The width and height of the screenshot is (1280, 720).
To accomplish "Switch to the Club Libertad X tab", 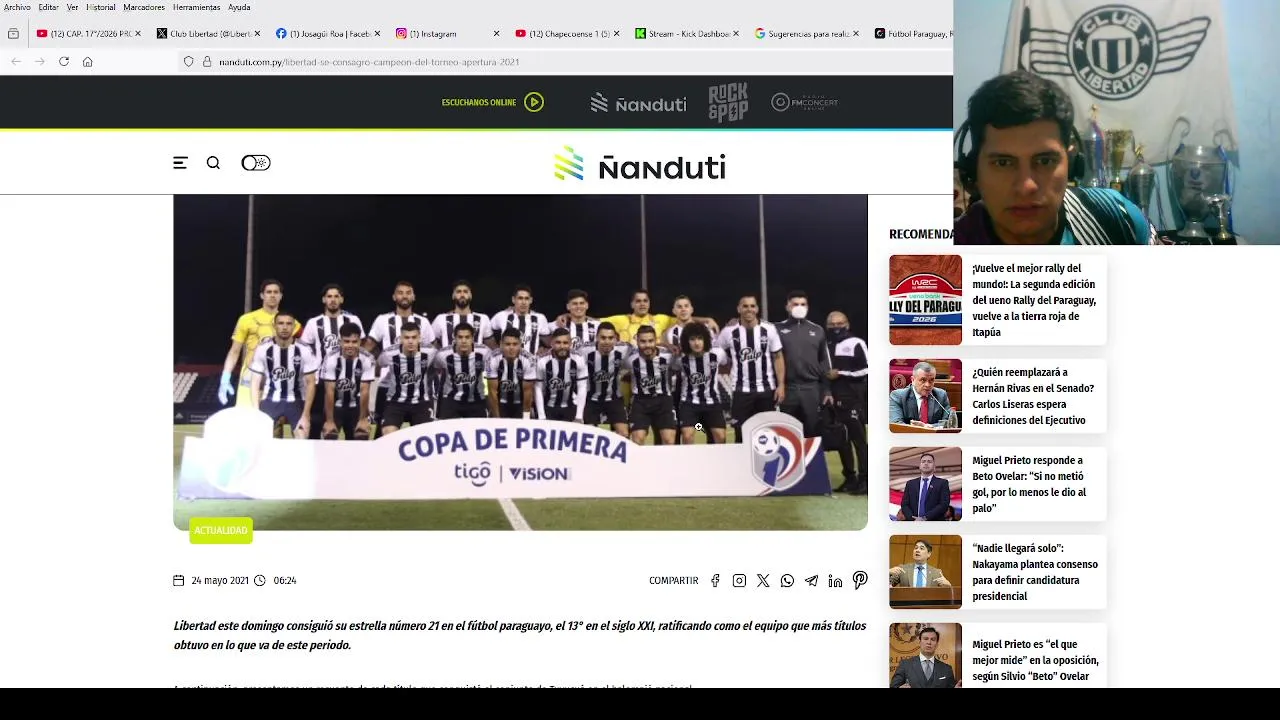I will coord(203,33).
